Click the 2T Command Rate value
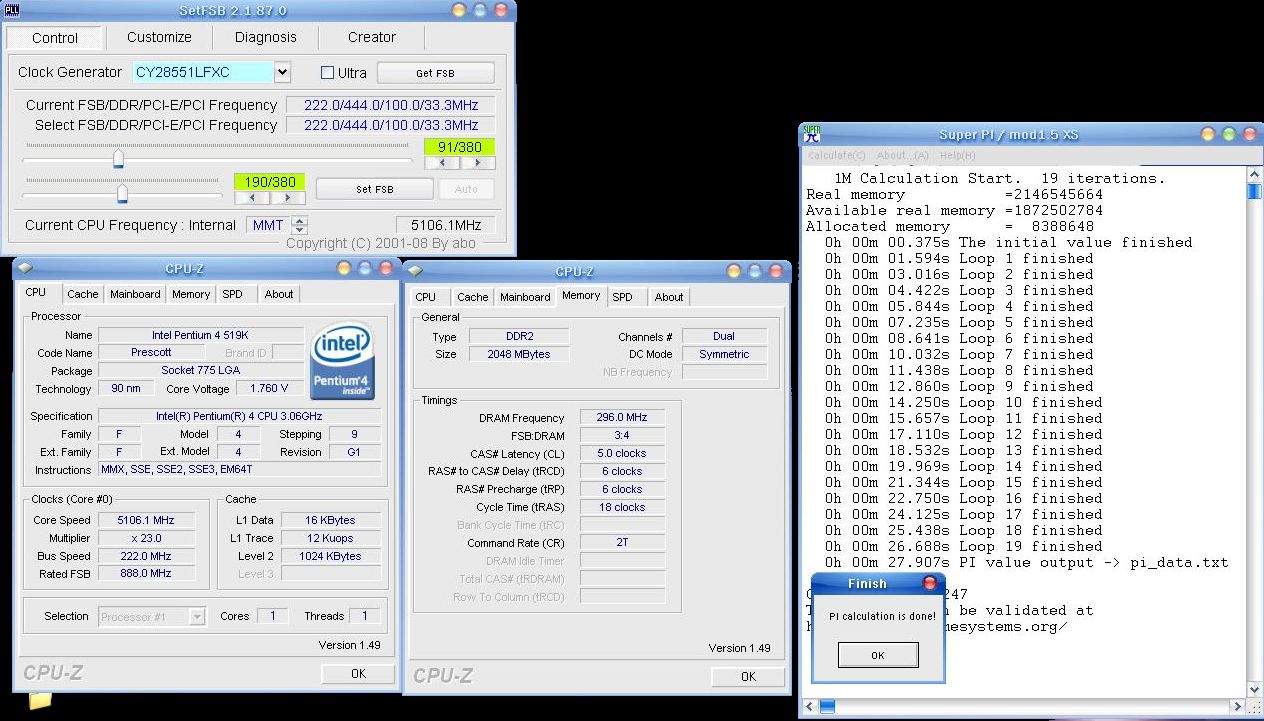This screenshot has height=721, width=1264. 622,543
